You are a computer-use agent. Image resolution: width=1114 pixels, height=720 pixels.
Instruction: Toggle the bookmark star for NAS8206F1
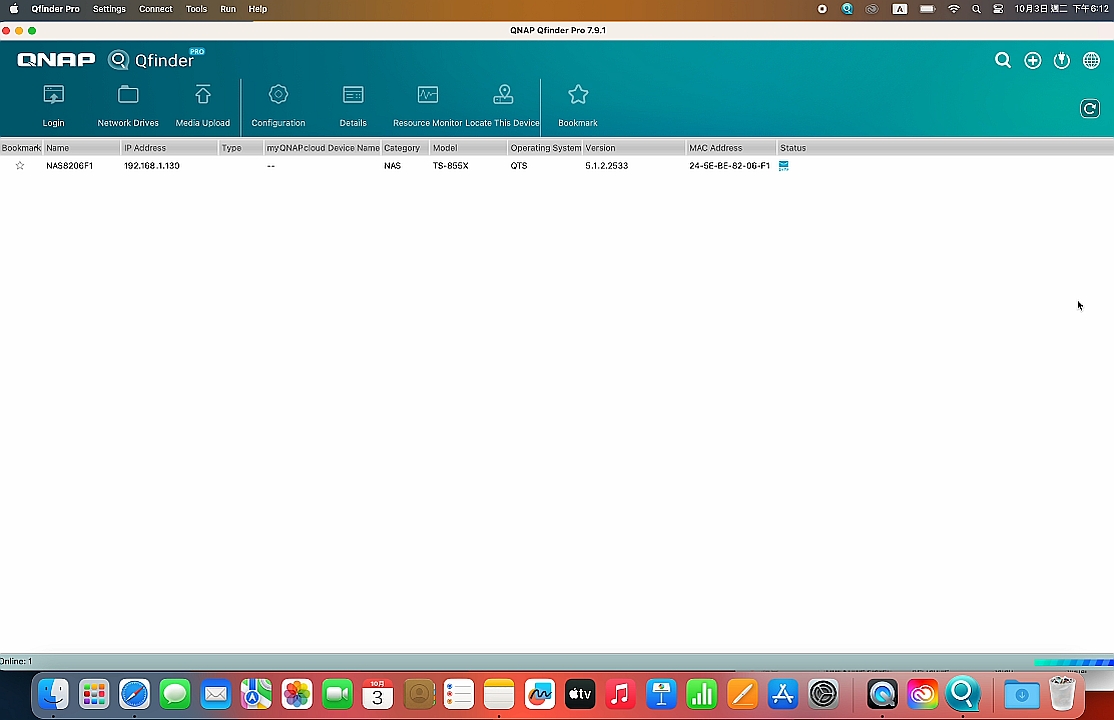(19, 165)
